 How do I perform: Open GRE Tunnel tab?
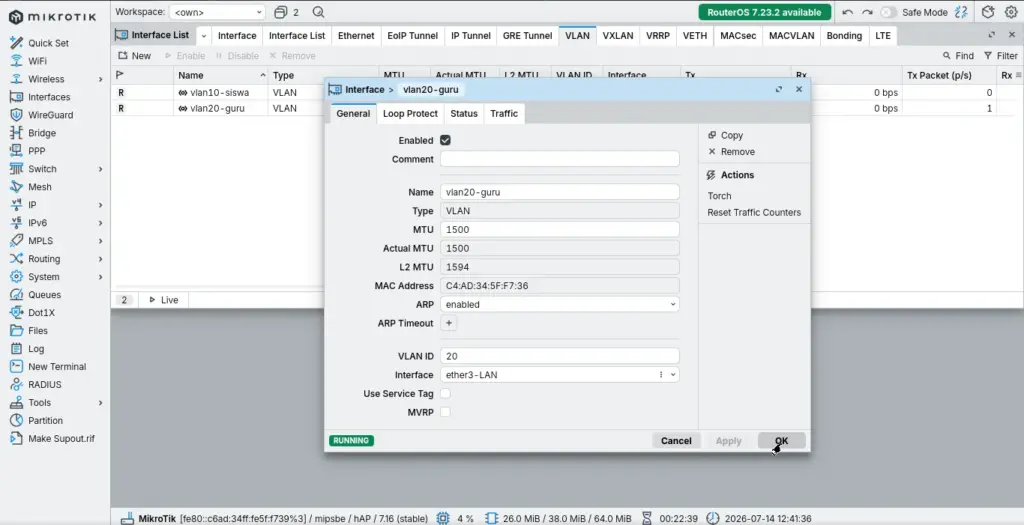pos(527,36)
